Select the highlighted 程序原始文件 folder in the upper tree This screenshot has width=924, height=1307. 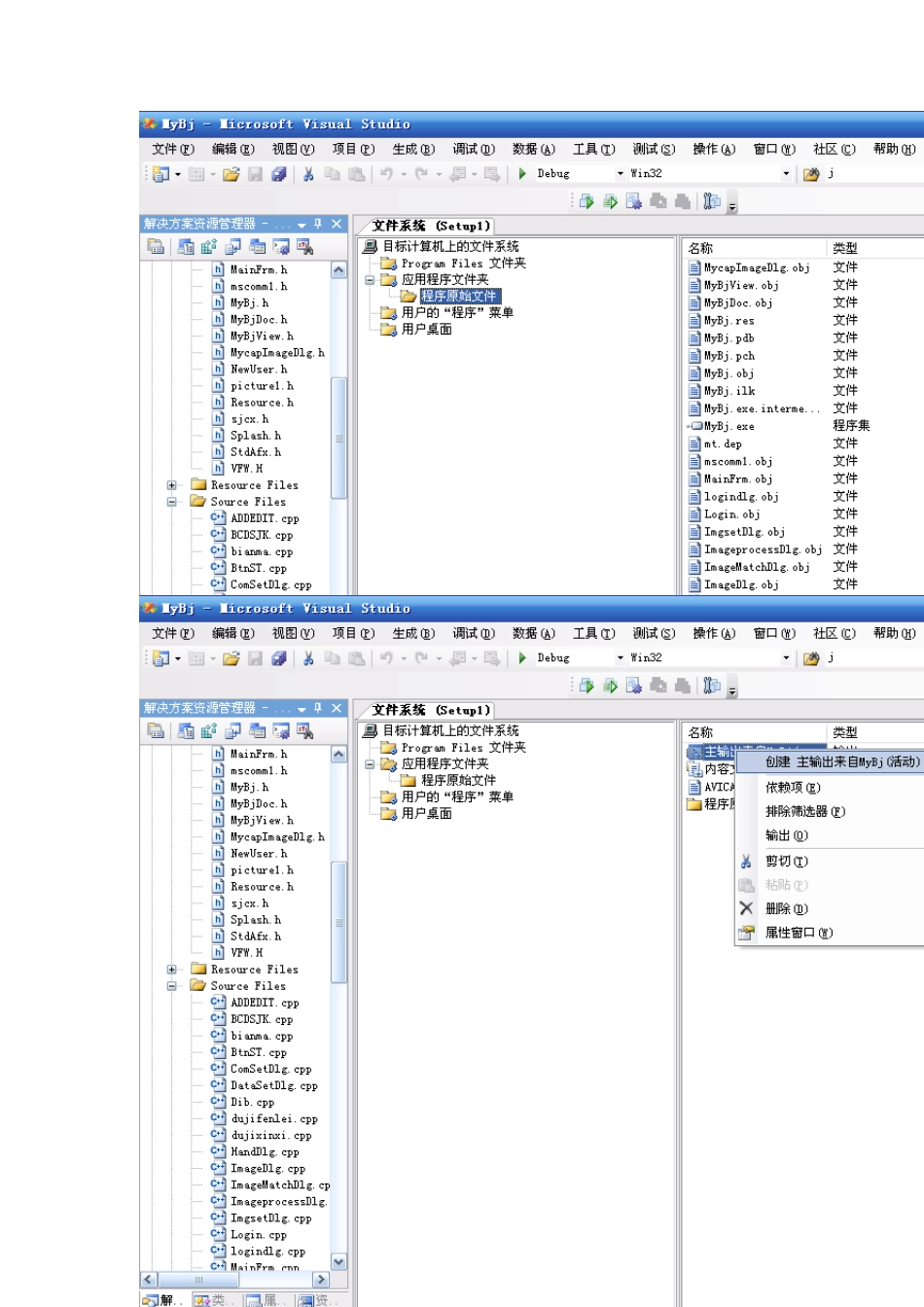(460, 296)
